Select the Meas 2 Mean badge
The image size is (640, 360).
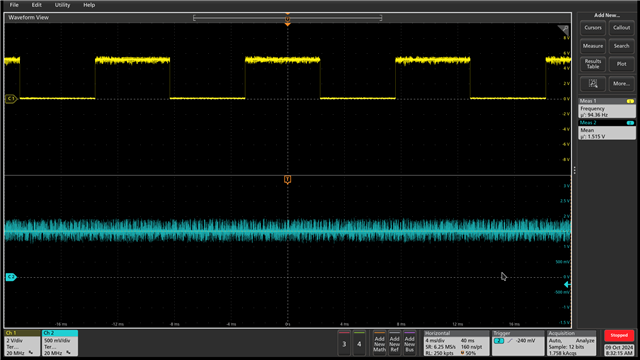point(607,130)
